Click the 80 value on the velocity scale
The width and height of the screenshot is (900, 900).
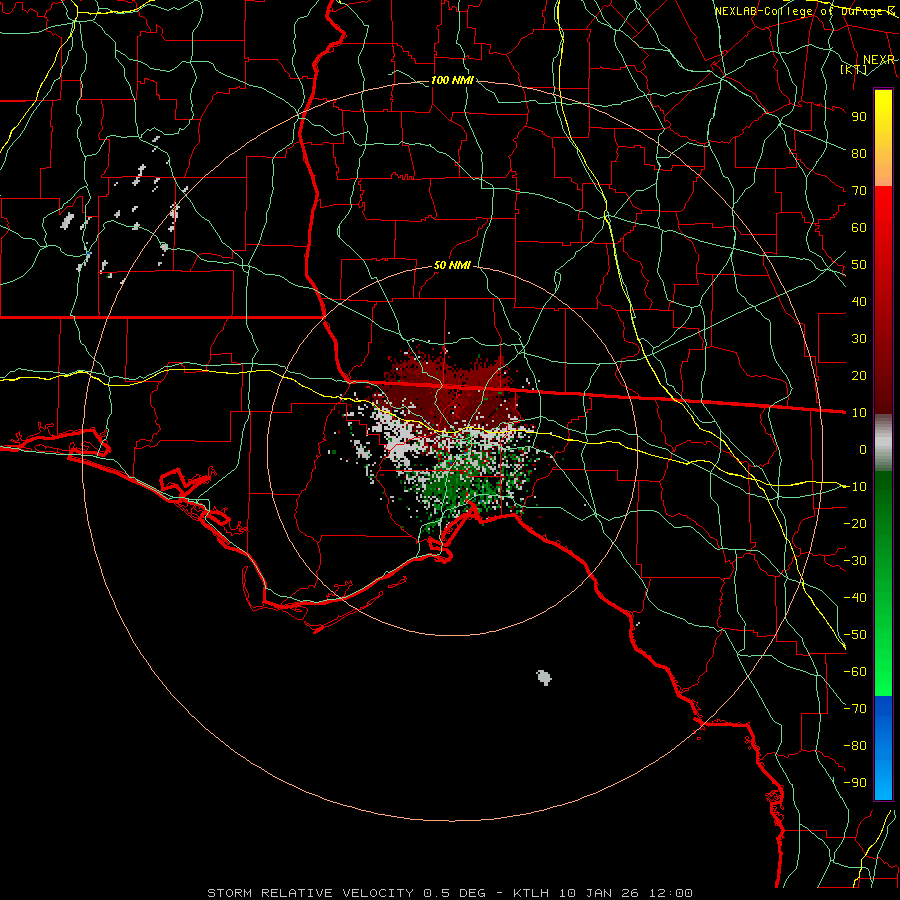coord(859,153)
